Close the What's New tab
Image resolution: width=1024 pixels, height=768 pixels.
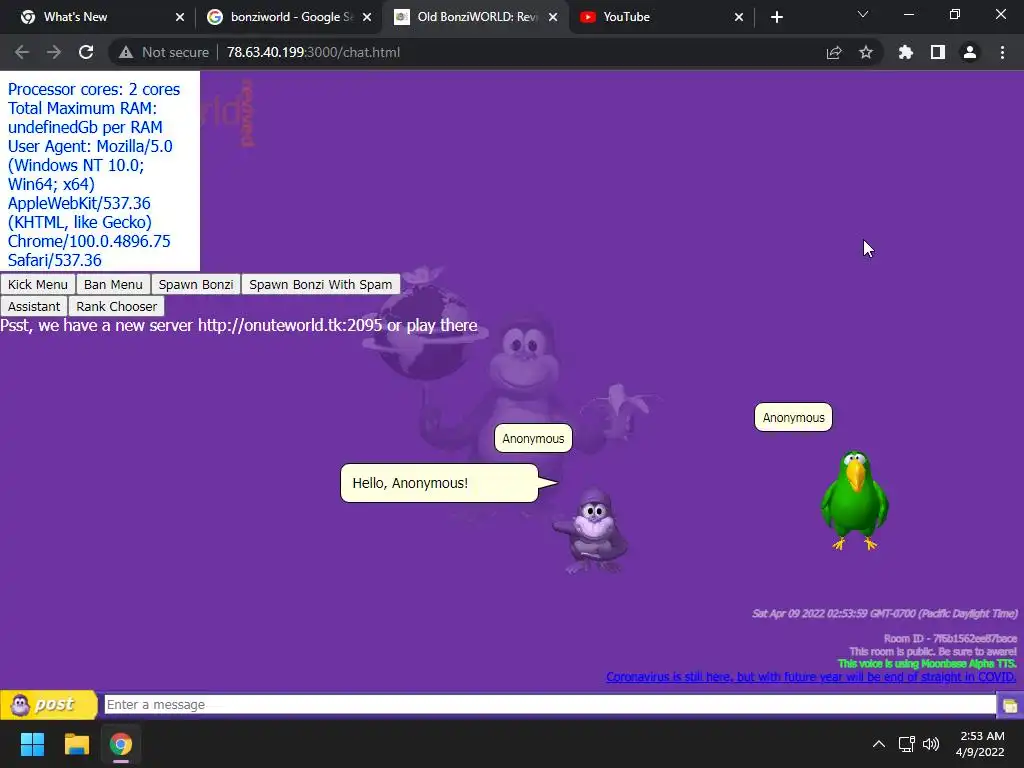coord(180,17)
